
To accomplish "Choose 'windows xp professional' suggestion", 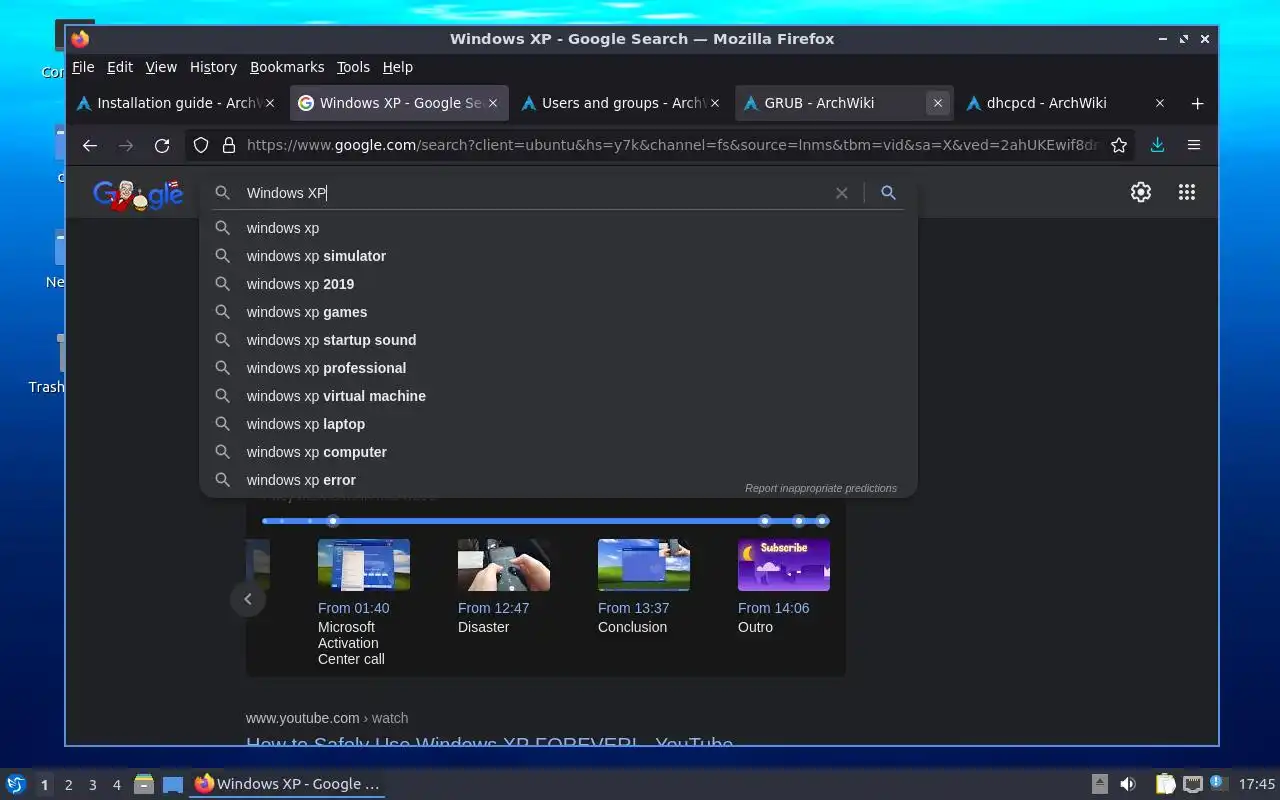I will click(x=558, y=368).
